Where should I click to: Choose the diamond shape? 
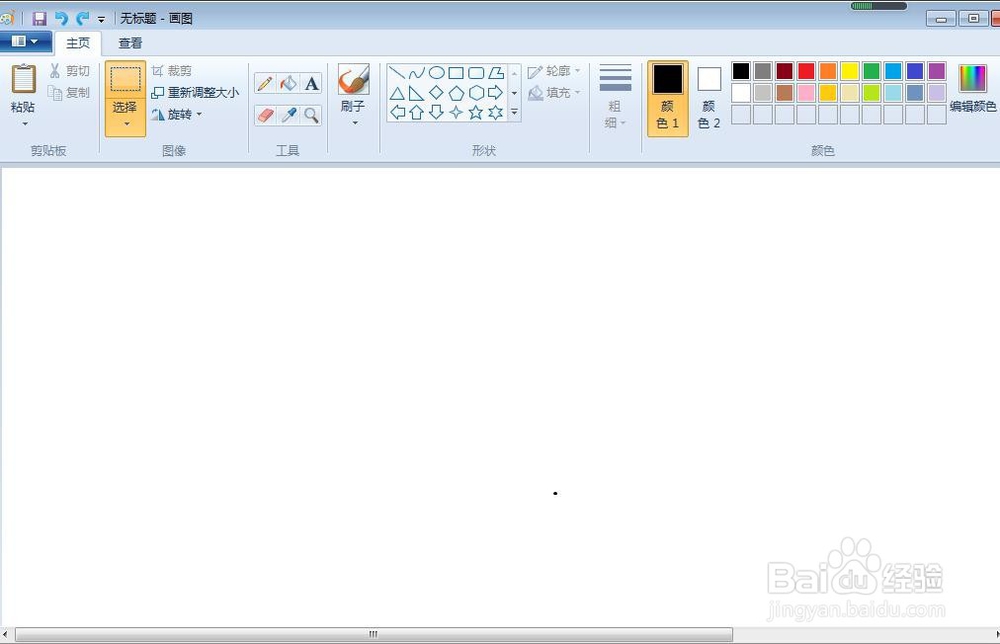(436, 93)
